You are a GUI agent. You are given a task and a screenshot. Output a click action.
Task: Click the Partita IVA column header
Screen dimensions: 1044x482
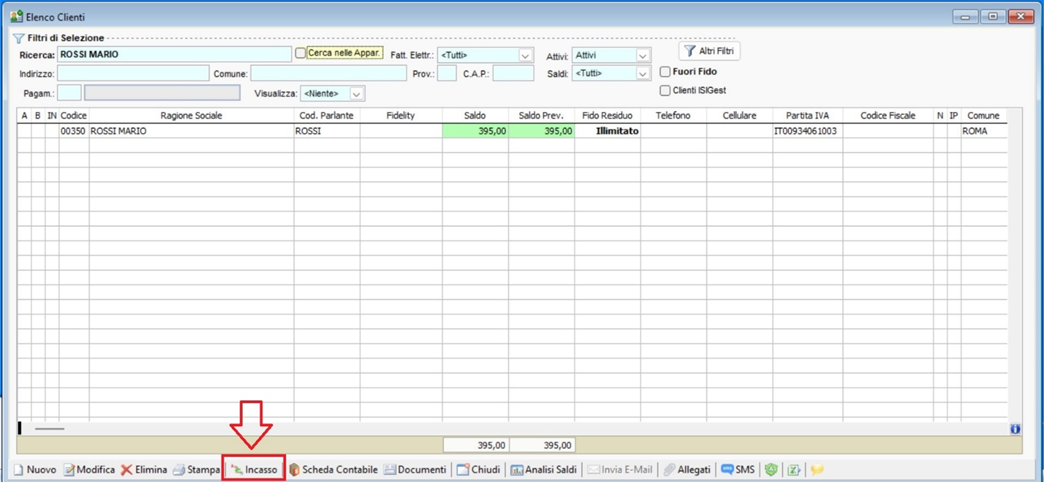[808, 116]
